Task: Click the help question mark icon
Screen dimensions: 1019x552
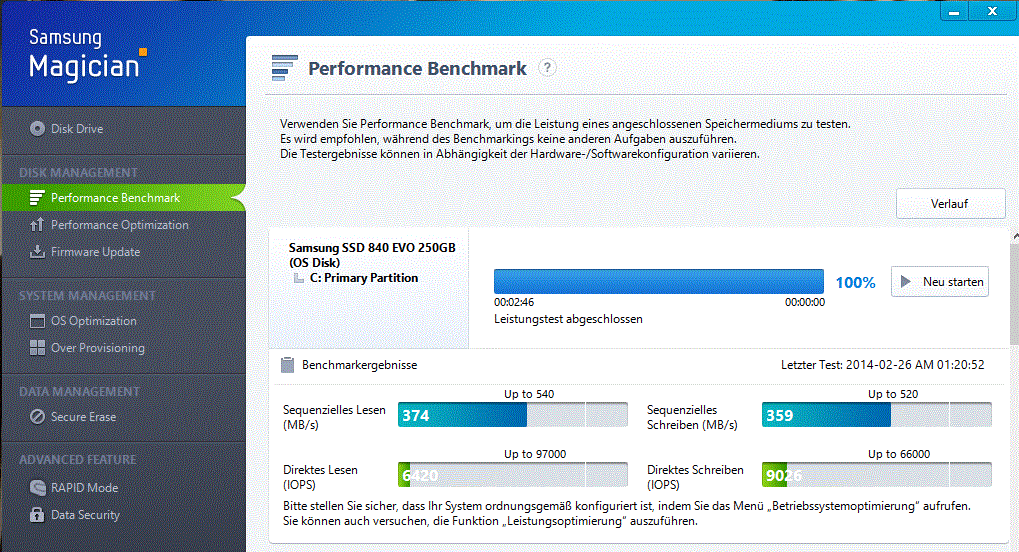Action: pyautogui.click(x=547, y=68)
